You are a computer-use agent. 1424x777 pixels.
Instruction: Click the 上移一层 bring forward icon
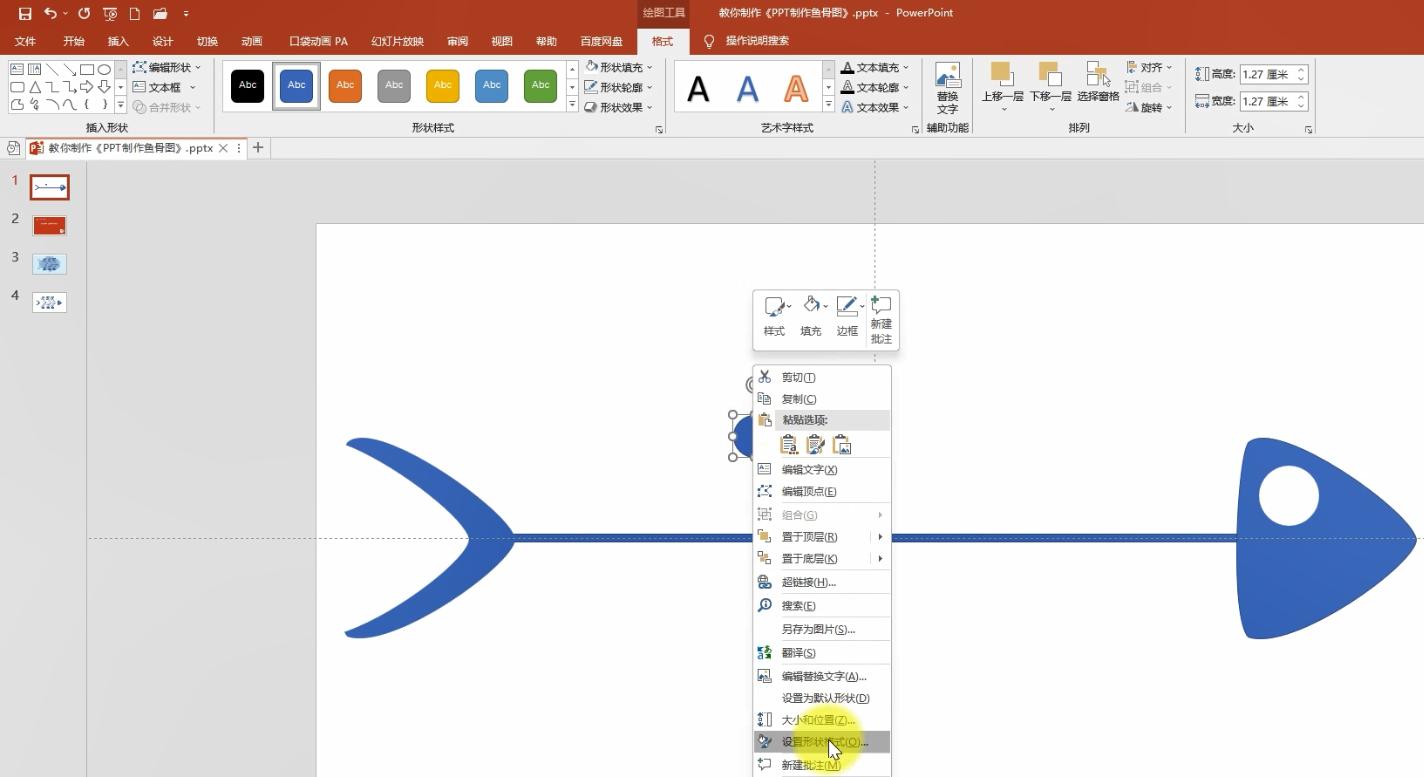pyautogui.click(x=1002, y=82)
